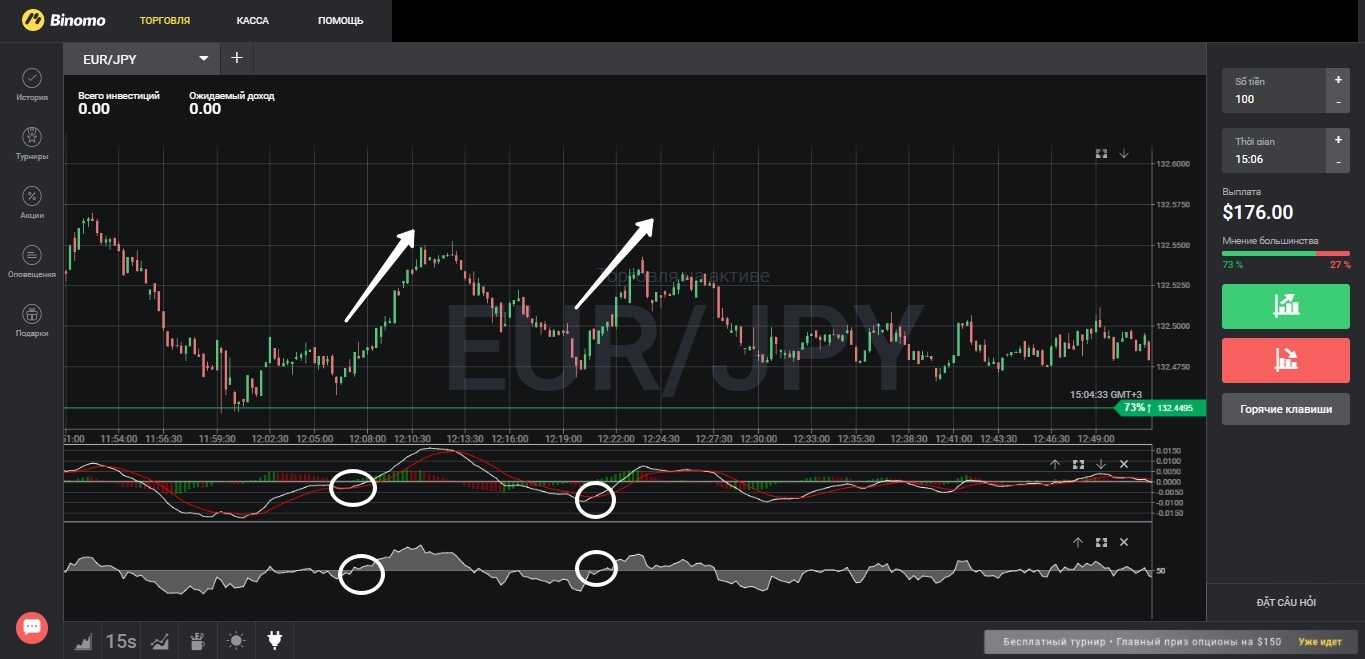This screenshot has width=1365, height=659.
Task: Open the Подарки (Gifts) sidebar icon
Action: click(x=31, y=319)
